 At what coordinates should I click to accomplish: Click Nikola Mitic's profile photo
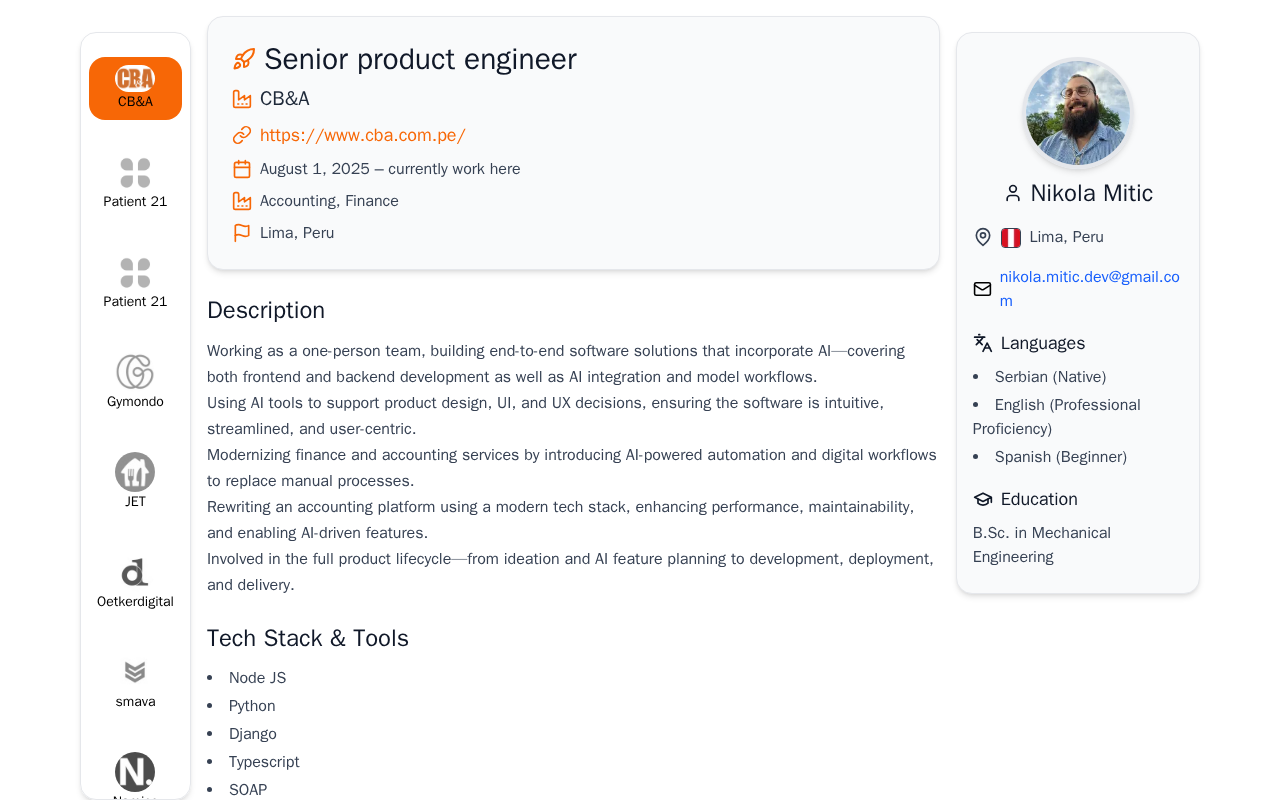pyautogui.click(x=1078, y=113)
